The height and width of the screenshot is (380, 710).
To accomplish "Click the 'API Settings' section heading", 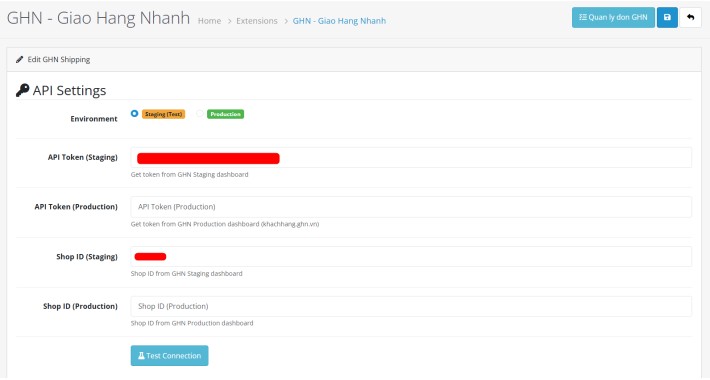I will tap(69, 91).
